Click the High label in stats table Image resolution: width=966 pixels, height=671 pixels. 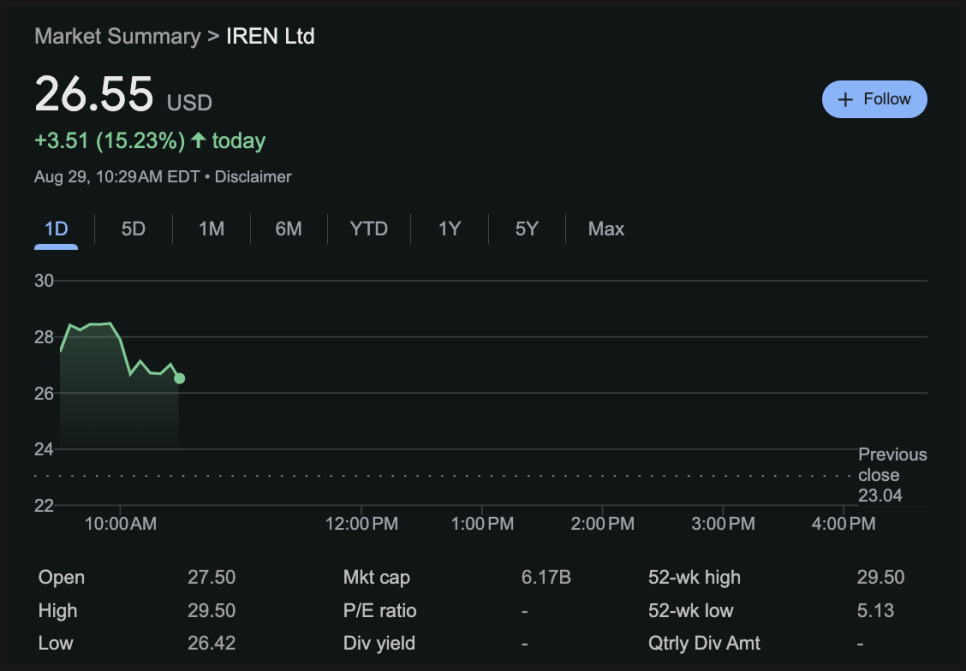57,611
